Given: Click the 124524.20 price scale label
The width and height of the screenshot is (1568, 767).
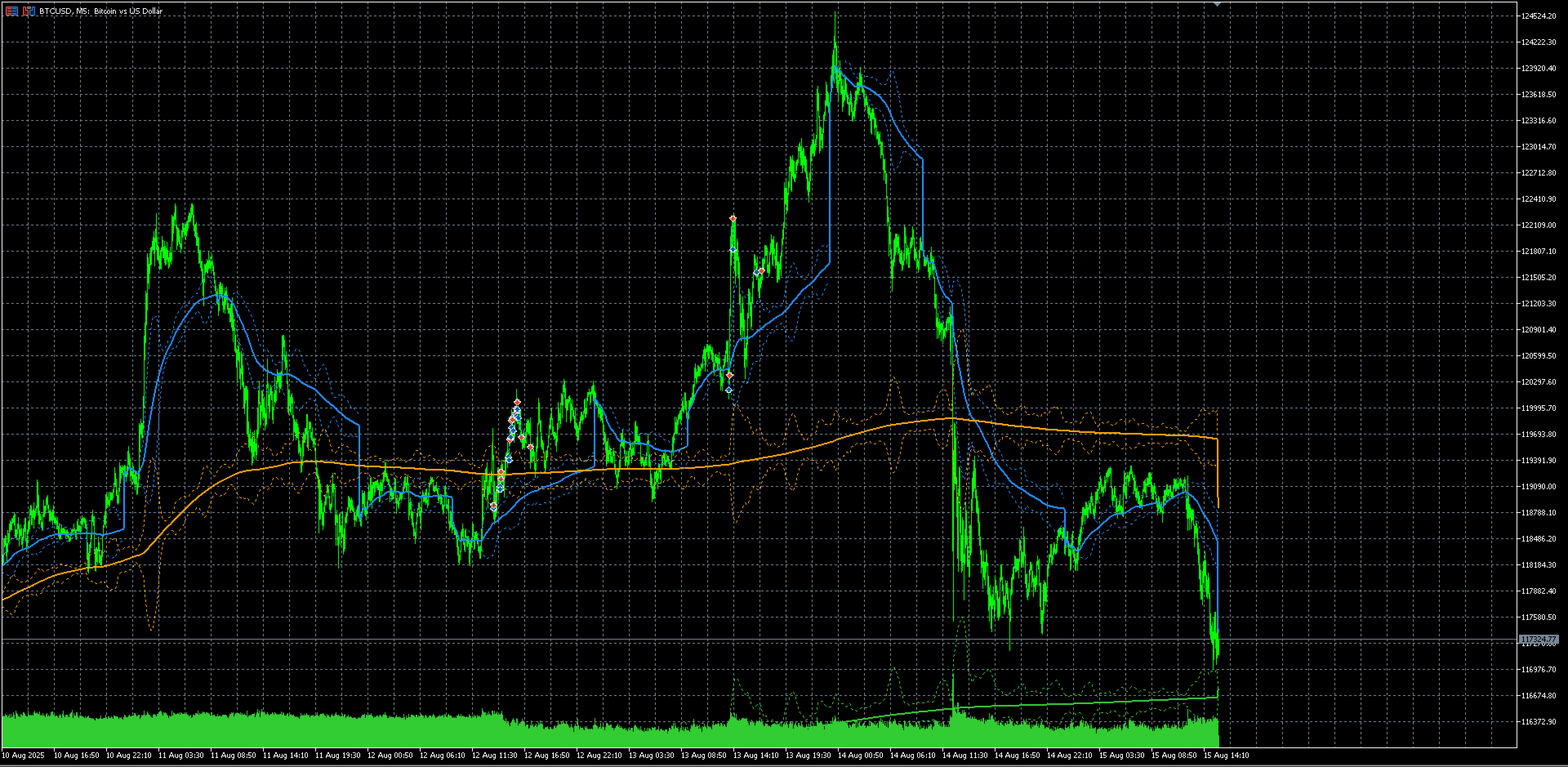Looking at the screenshot, I should tap(1539, 16).
